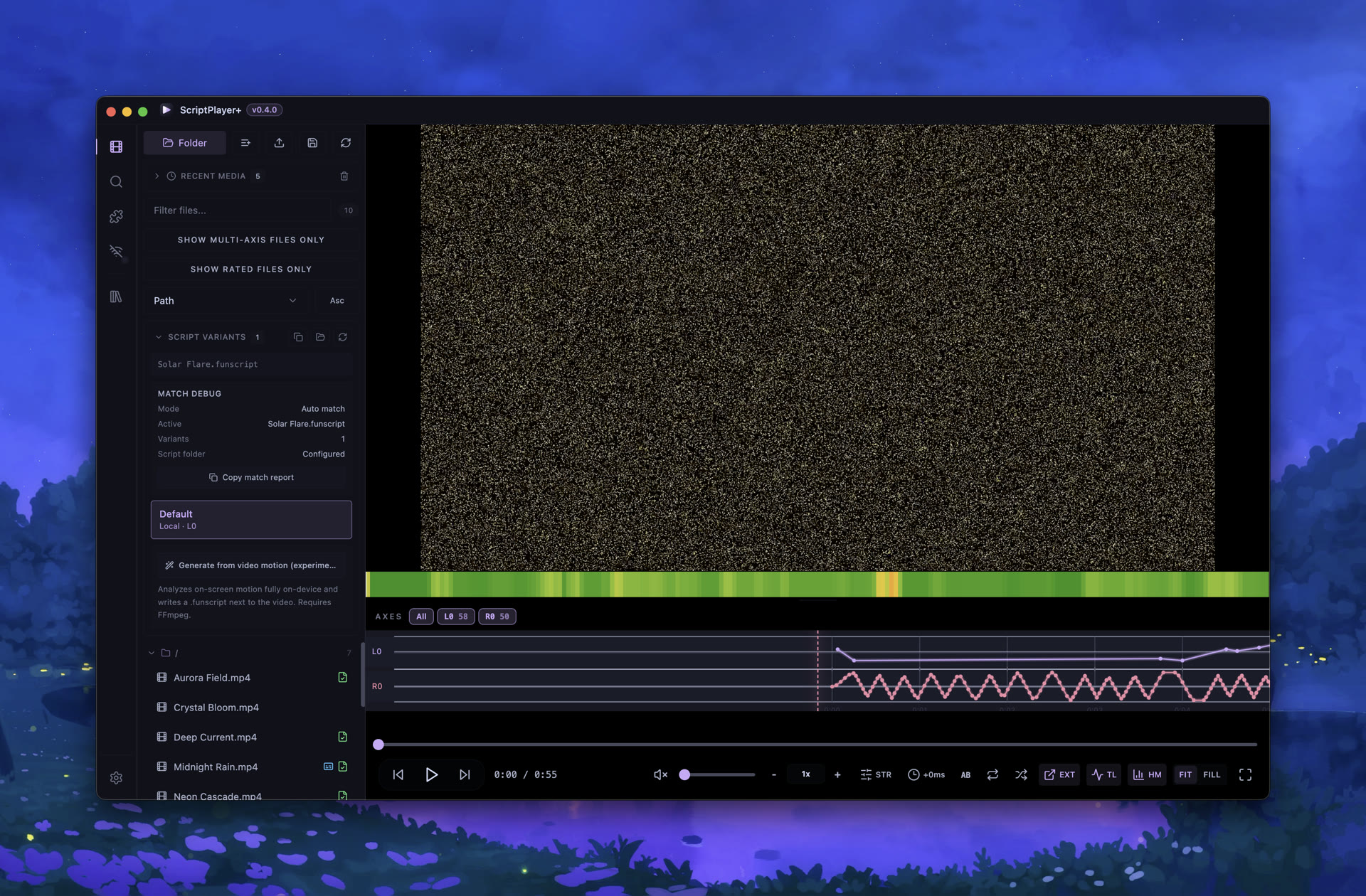Open the media library sidebar icon

[x=116, y=146]
